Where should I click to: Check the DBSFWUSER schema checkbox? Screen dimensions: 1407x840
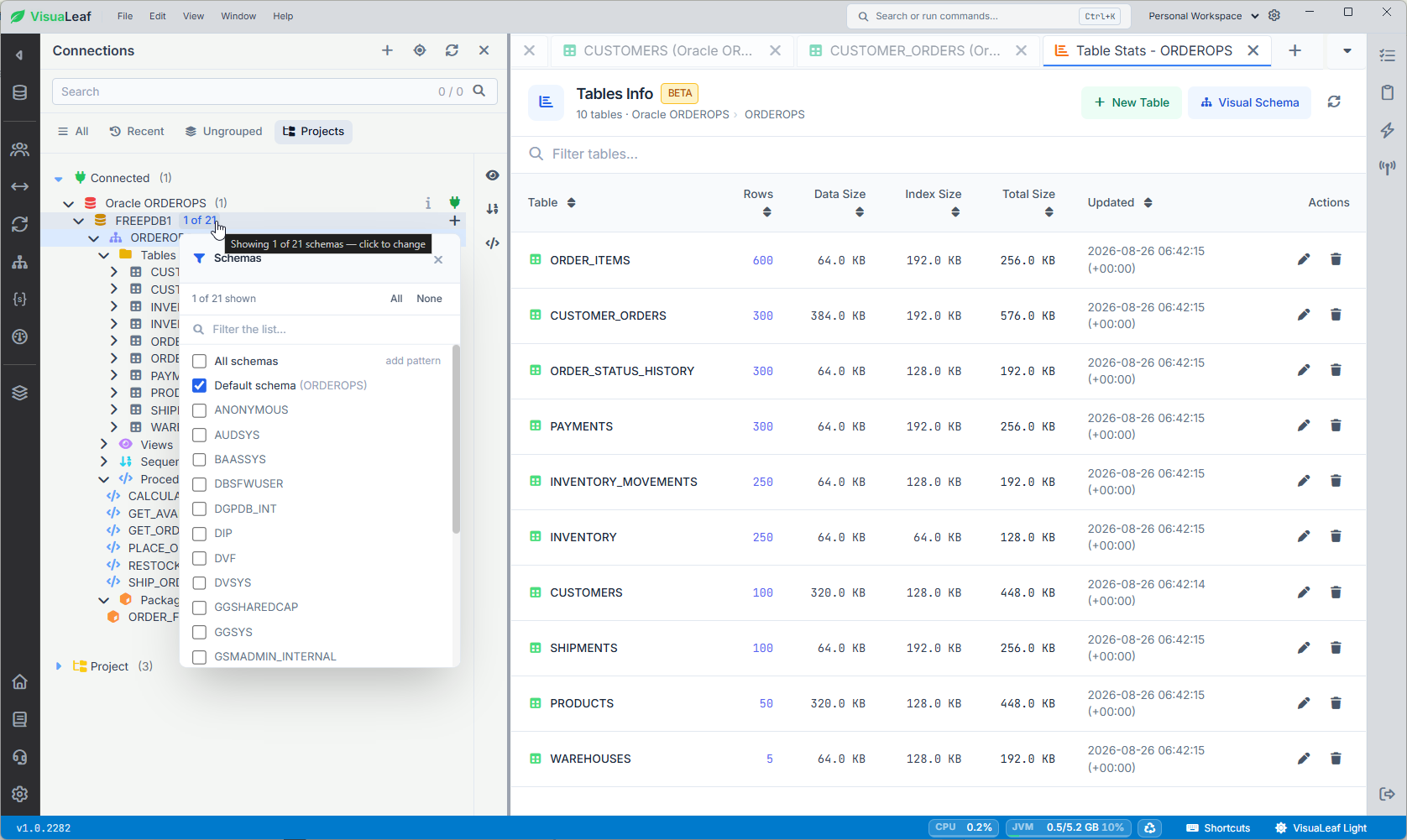pyautogui.click(x=199, y=483)
